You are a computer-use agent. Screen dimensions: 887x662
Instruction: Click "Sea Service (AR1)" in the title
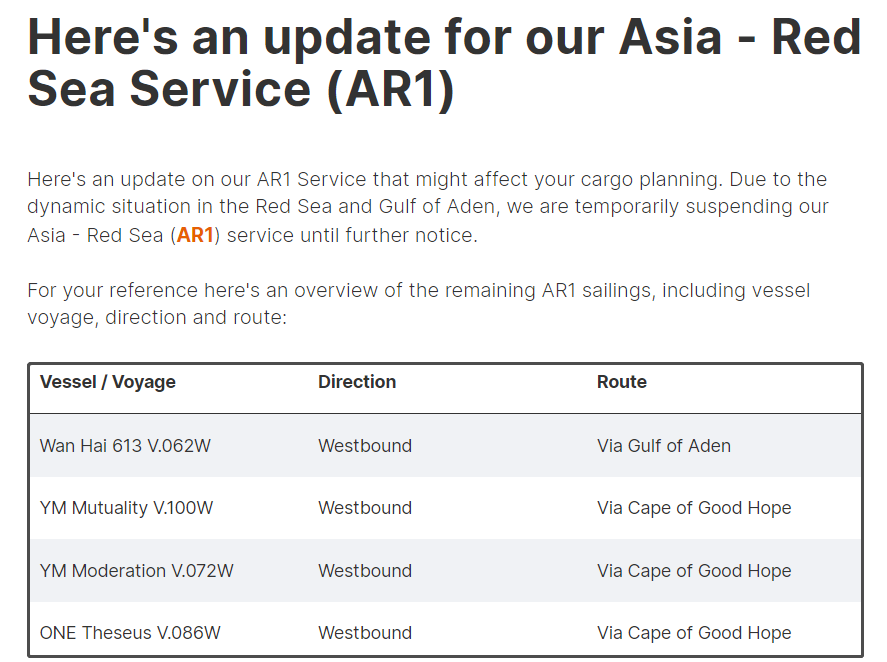[241, 89]
